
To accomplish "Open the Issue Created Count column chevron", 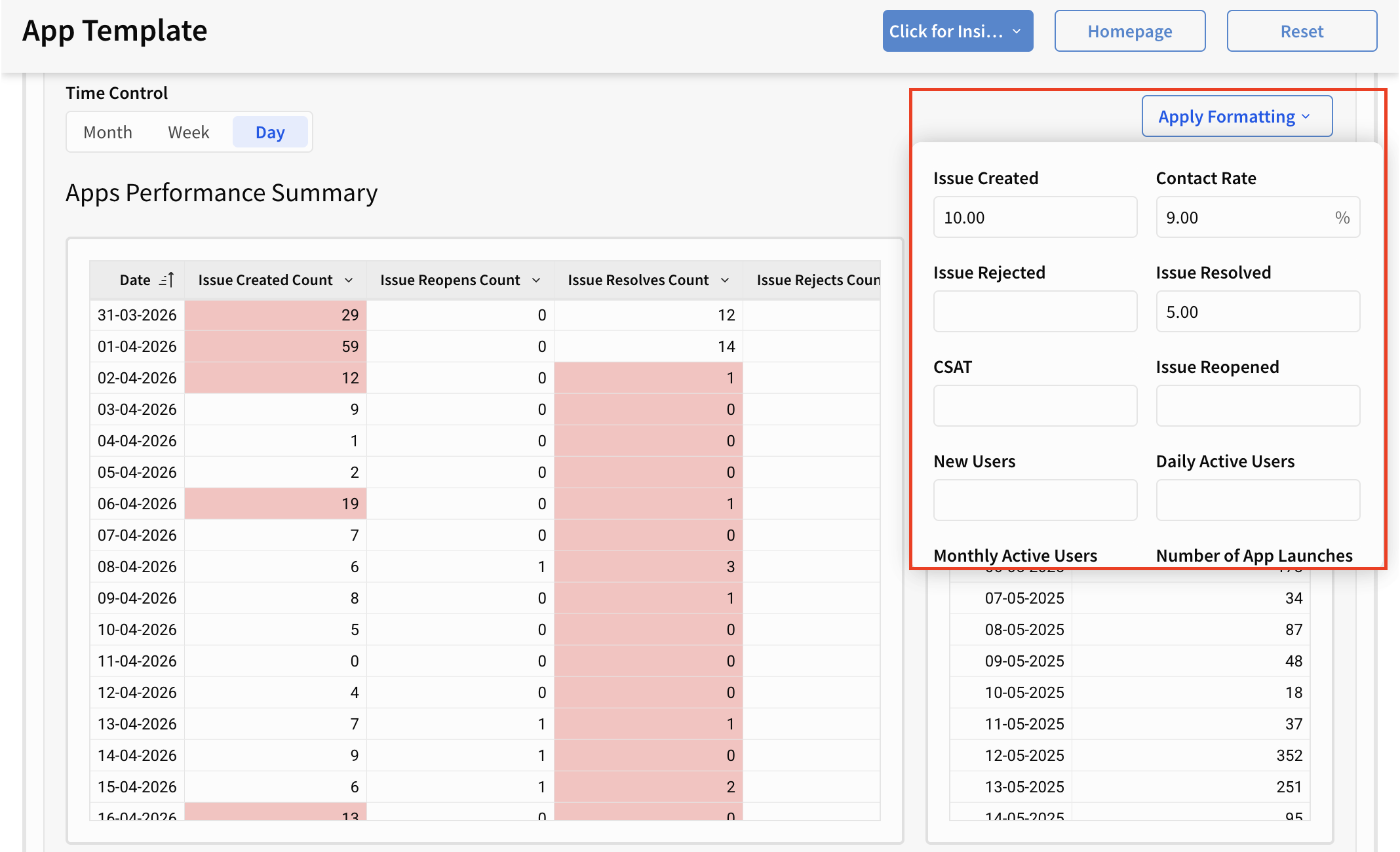I will (349, 280).
